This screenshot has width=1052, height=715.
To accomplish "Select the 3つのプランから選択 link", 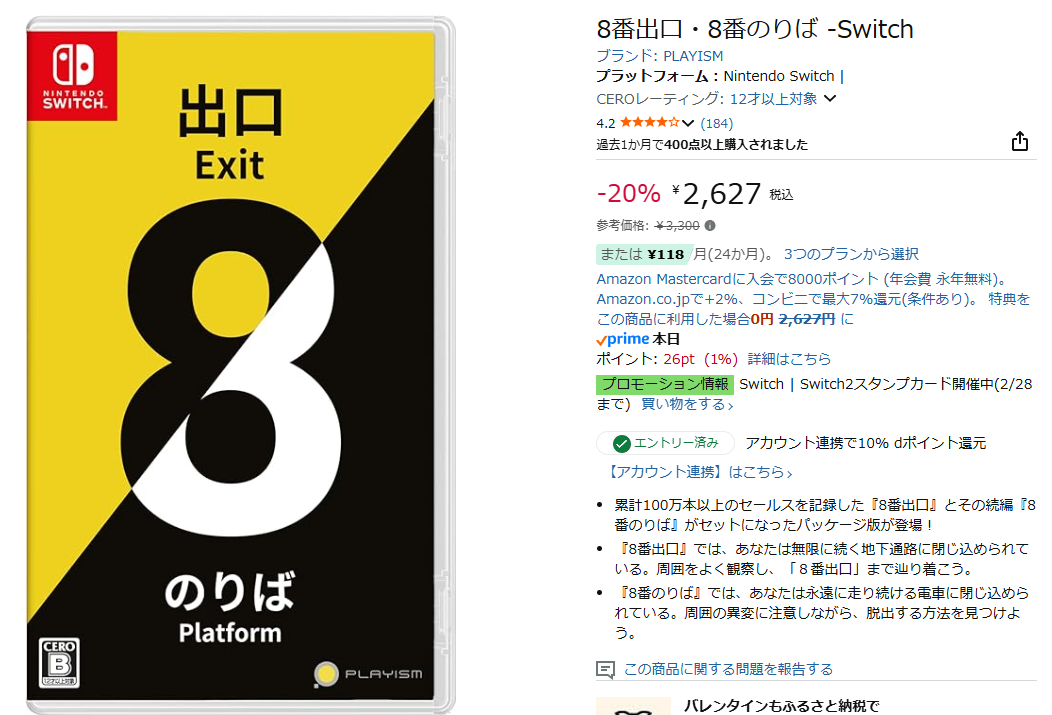I will pos(851,254).
